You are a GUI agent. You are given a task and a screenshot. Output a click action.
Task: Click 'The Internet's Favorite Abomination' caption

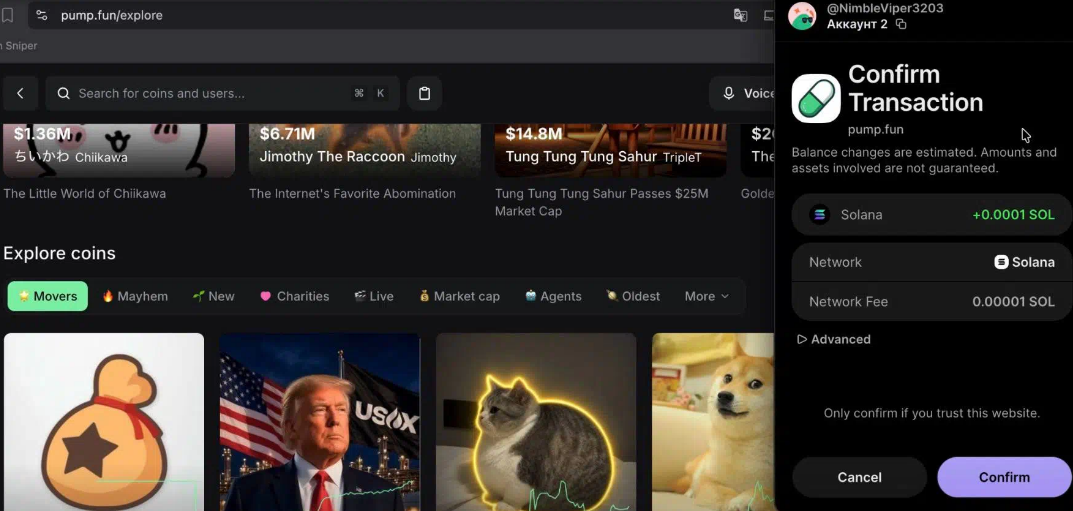352,194
